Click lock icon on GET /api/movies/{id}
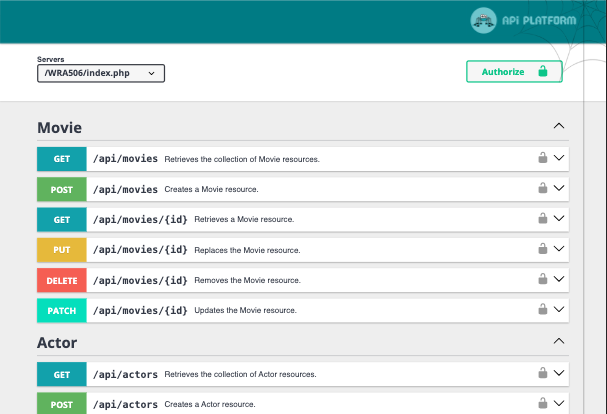The image size is (607, 414). coord(542,219)
